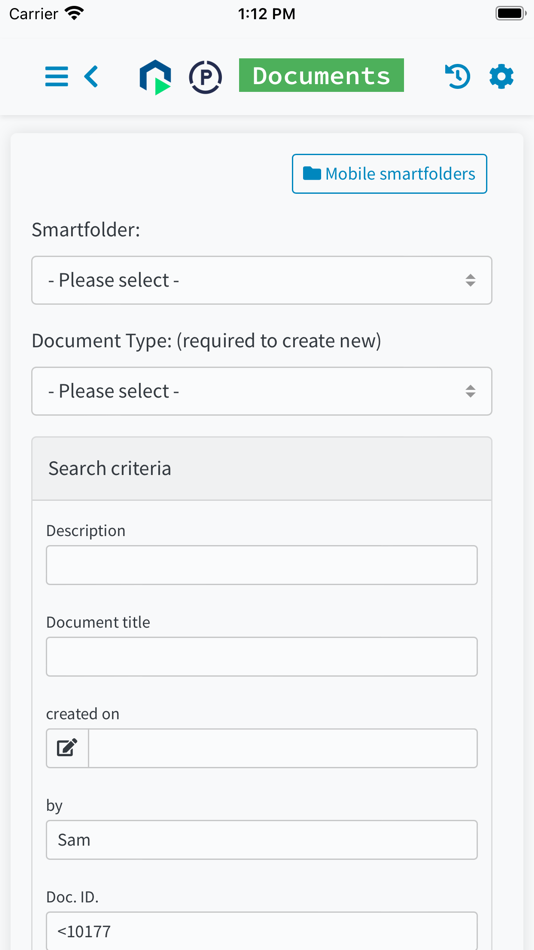Viewport: 534px width, 950px height.
Task: Expand the Smartfolder dropdown
Action: tap(262, 280)
